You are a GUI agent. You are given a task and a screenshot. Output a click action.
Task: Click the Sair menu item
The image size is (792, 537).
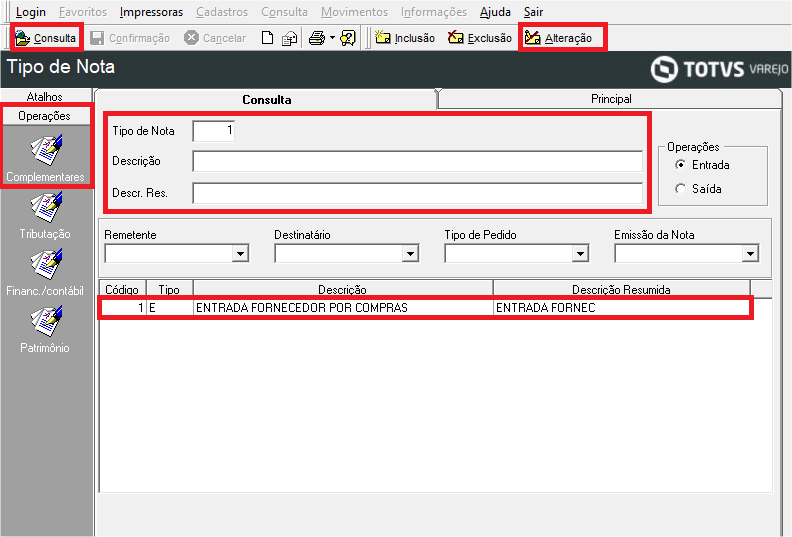(533, 12)
